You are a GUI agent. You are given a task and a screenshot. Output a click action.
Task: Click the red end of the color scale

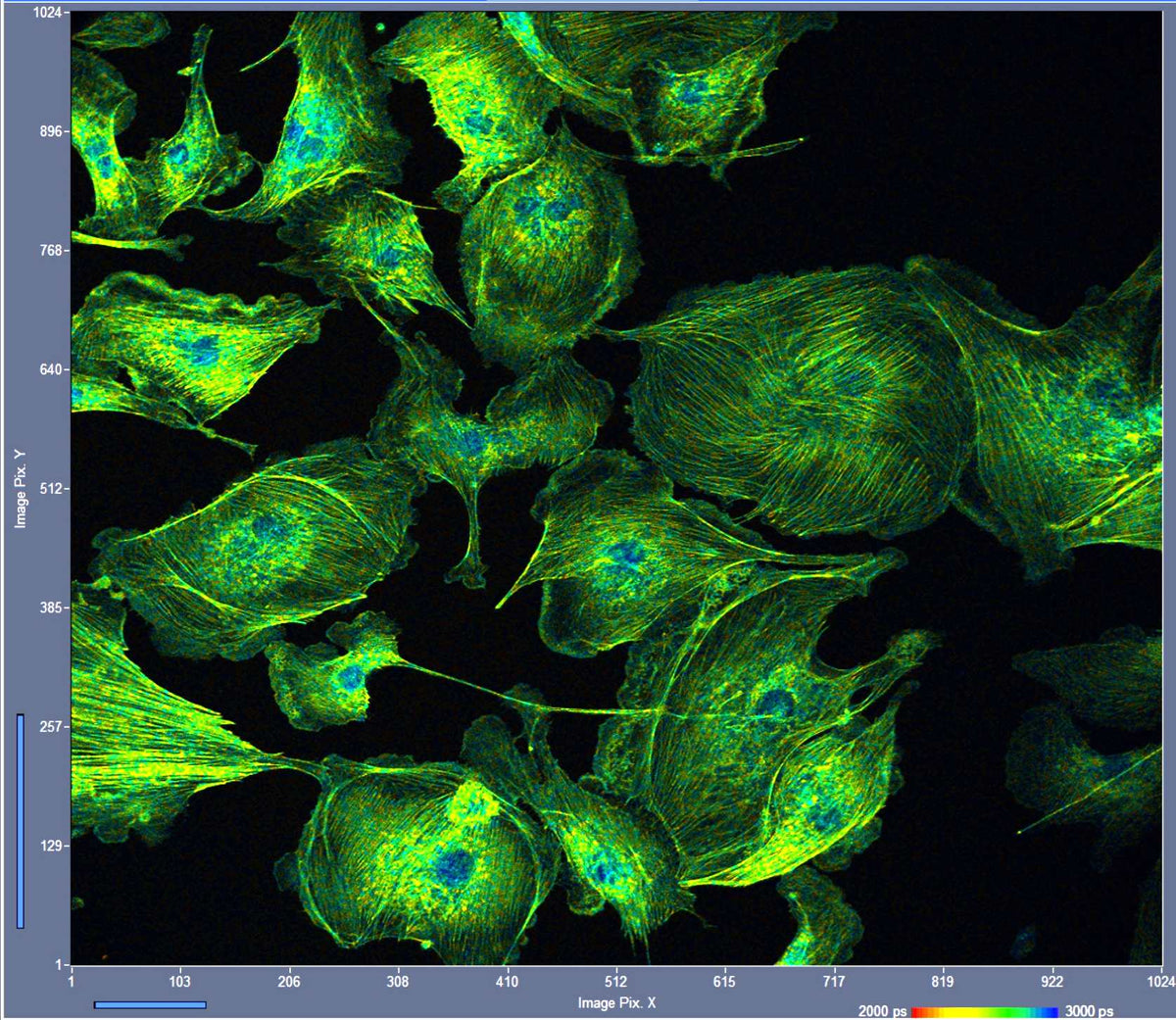click(917, 1011)
